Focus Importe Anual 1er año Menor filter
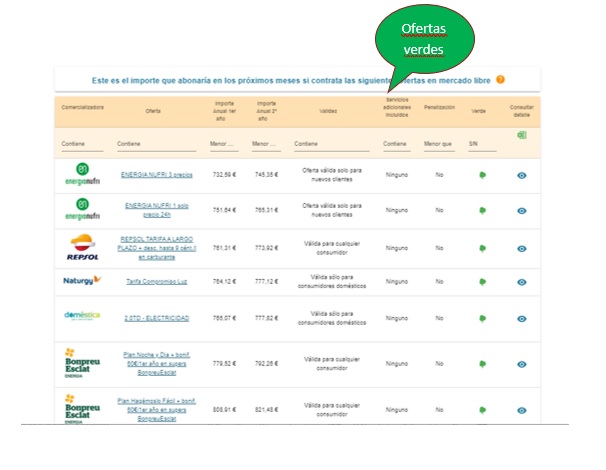 224,144
